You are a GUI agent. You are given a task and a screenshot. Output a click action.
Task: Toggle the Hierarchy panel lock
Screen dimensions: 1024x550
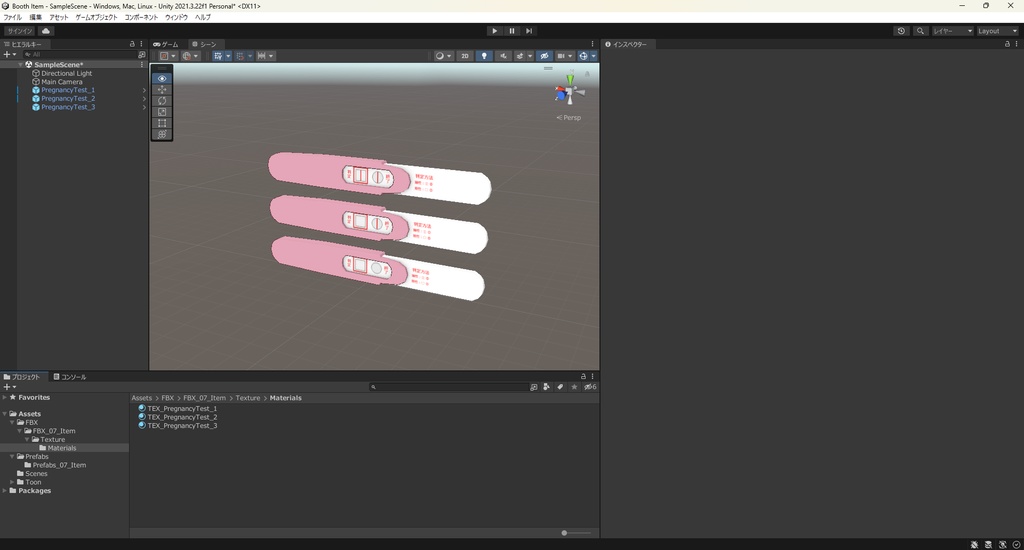pyautogui.click(x=132, y=44)
